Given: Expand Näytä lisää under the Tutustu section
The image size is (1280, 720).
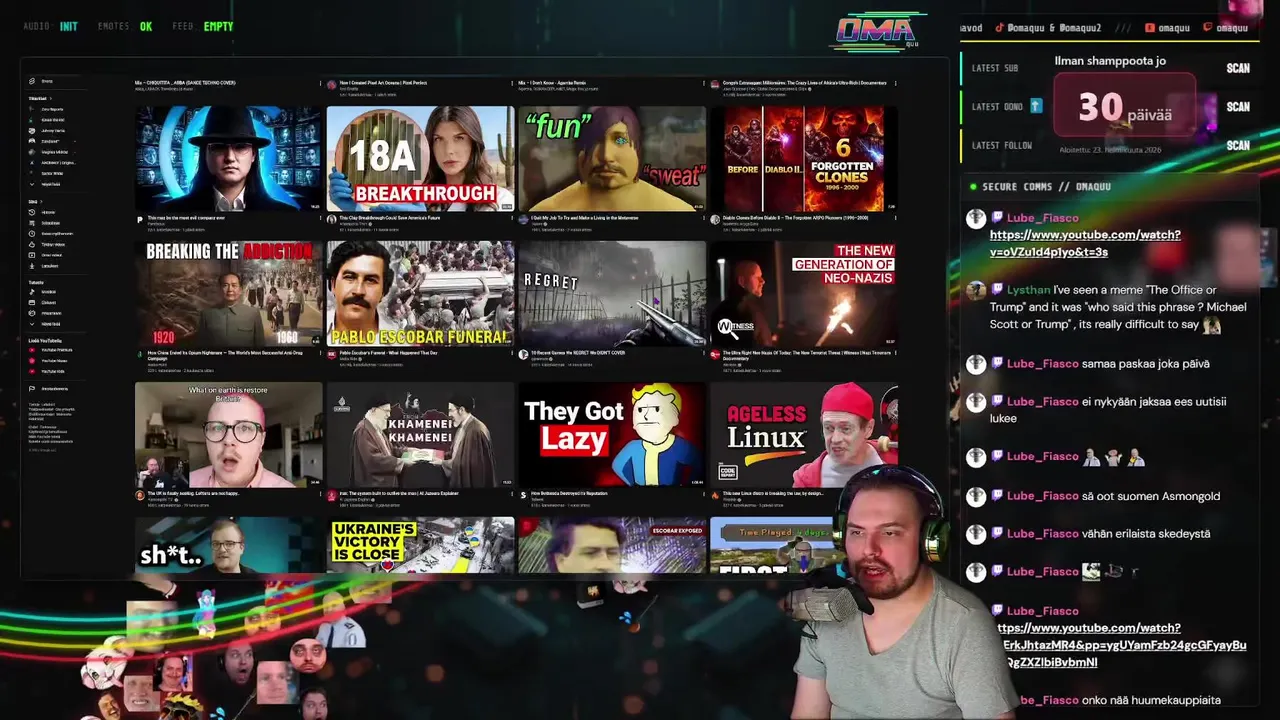Looking at the screenshot, I should pyautogui.click(x=48, y=324).
